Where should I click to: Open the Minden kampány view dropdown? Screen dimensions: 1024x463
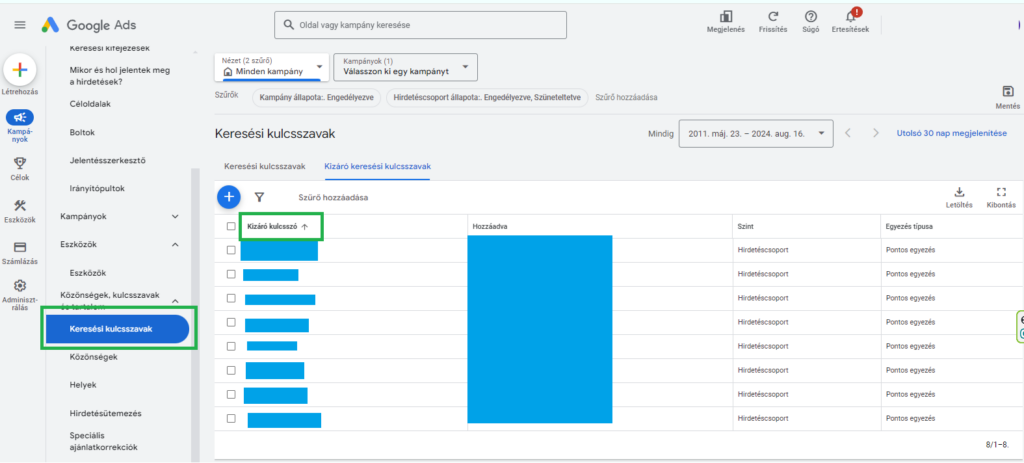(272, 67)
